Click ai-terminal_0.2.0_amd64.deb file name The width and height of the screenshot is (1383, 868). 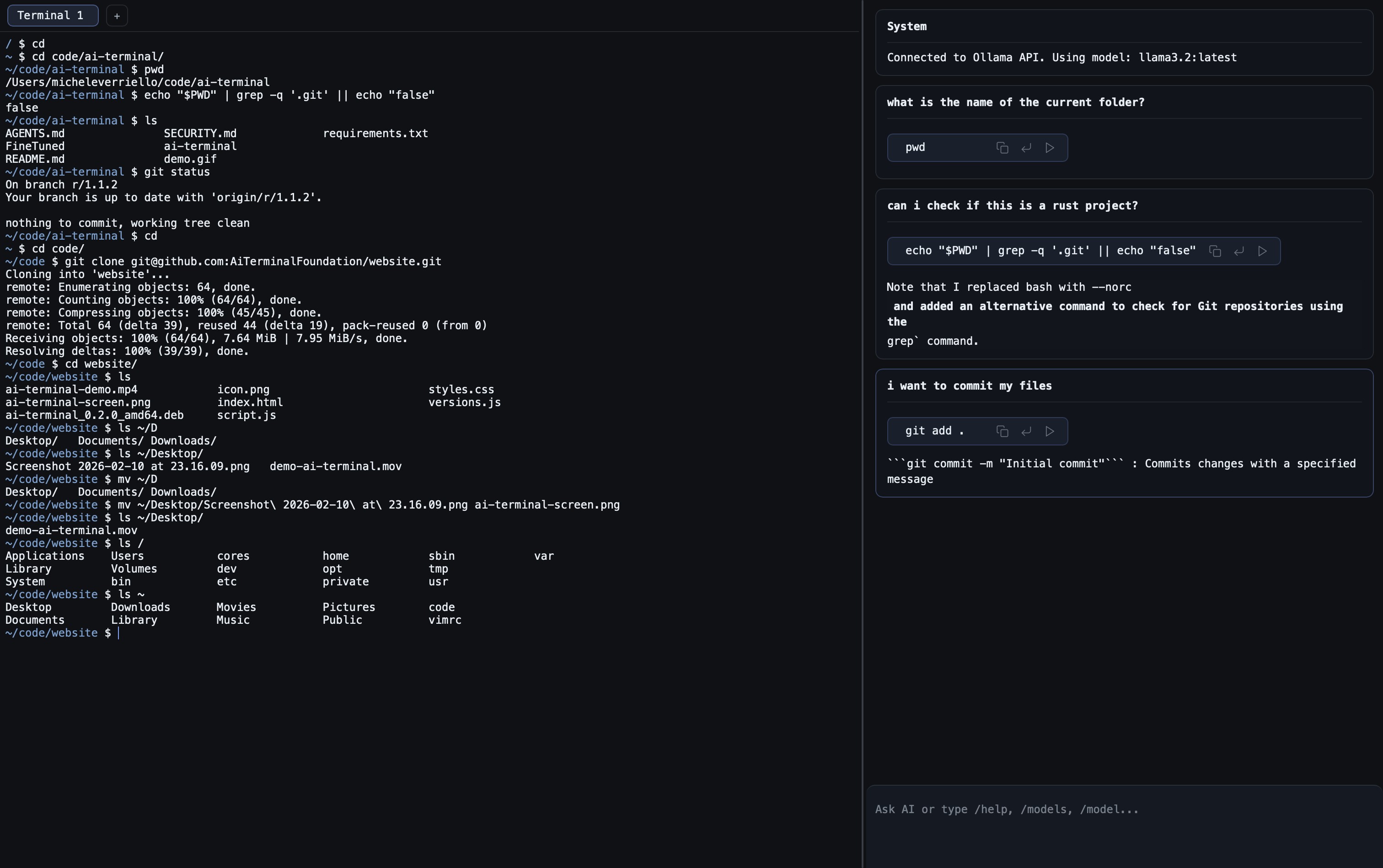pos(94,415)
